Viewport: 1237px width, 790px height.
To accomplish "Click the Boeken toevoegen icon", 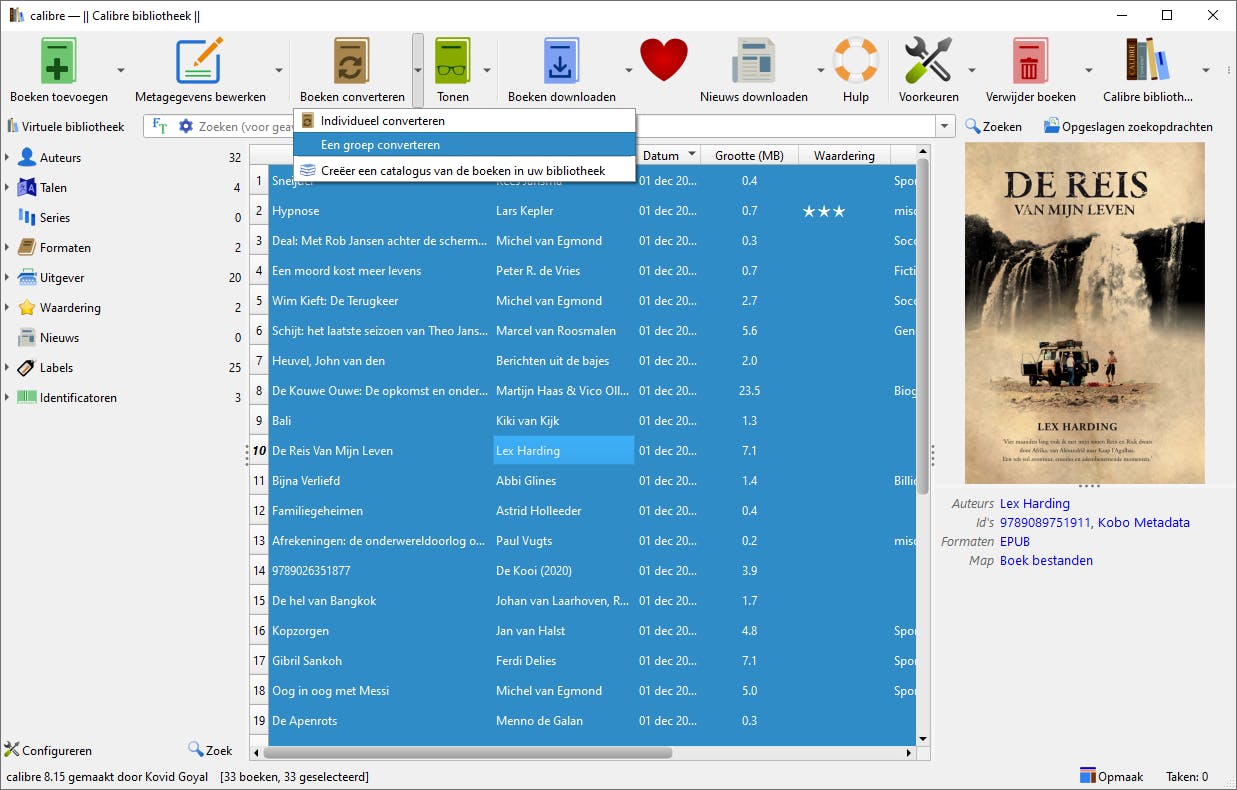I will [x=58, y=60].
